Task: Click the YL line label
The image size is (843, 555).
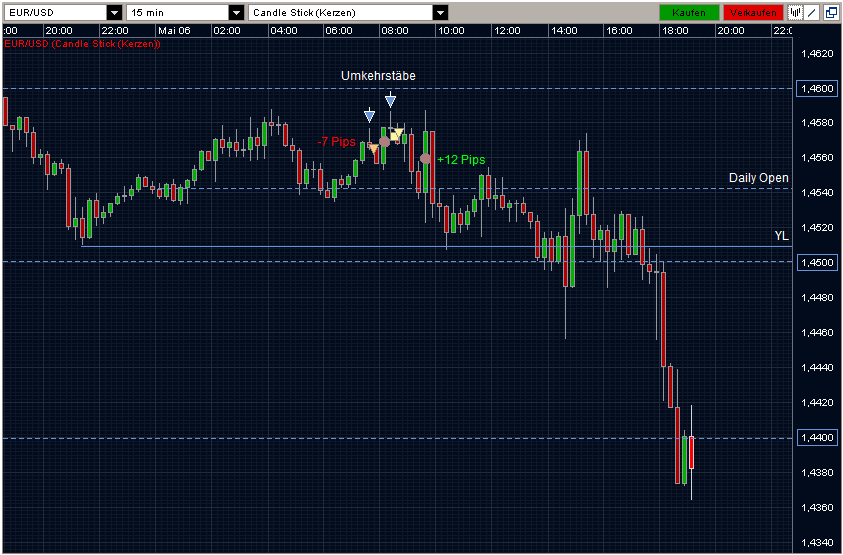Action: tap(782, 236)
